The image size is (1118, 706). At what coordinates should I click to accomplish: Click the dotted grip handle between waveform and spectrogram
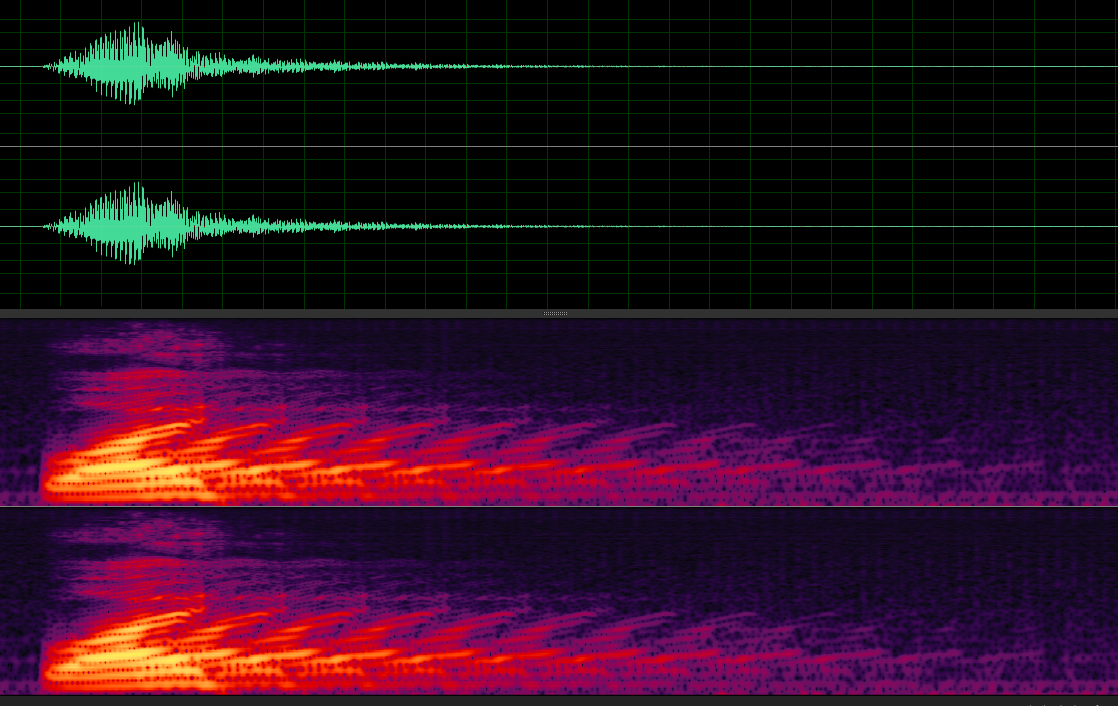555,313
